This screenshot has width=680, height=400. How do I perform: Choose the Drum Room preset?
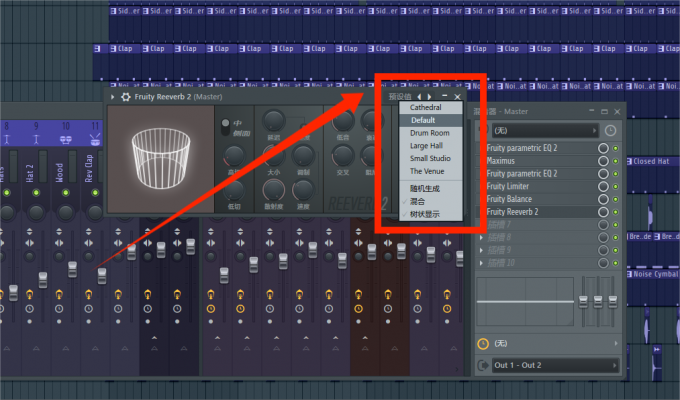(x=431, y=133)
